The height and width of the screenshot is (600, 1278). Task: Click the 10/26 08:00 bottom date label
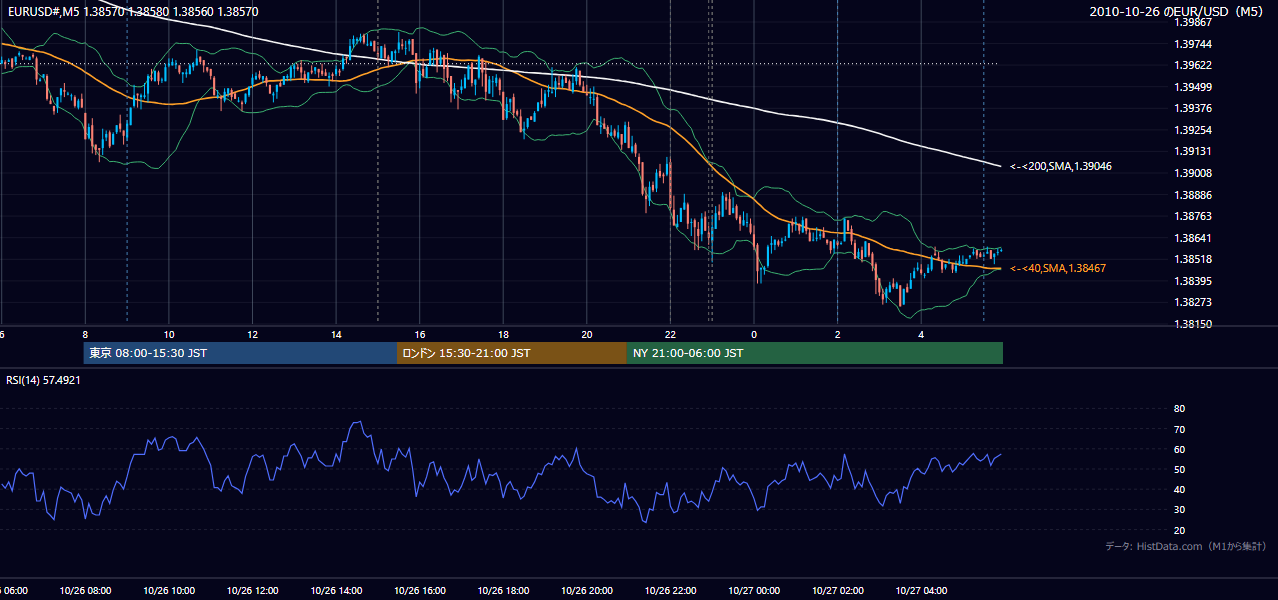point(85,591)
